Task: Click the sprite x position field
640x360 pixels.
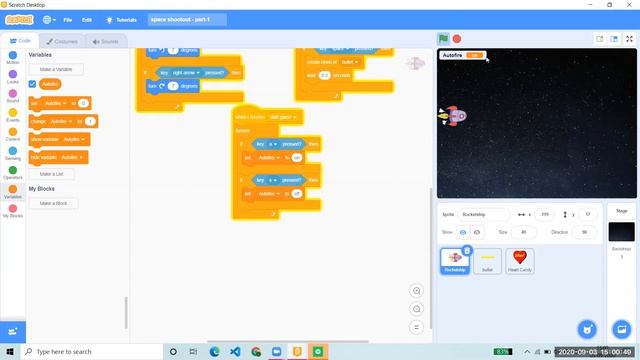Action: [544, 214]
